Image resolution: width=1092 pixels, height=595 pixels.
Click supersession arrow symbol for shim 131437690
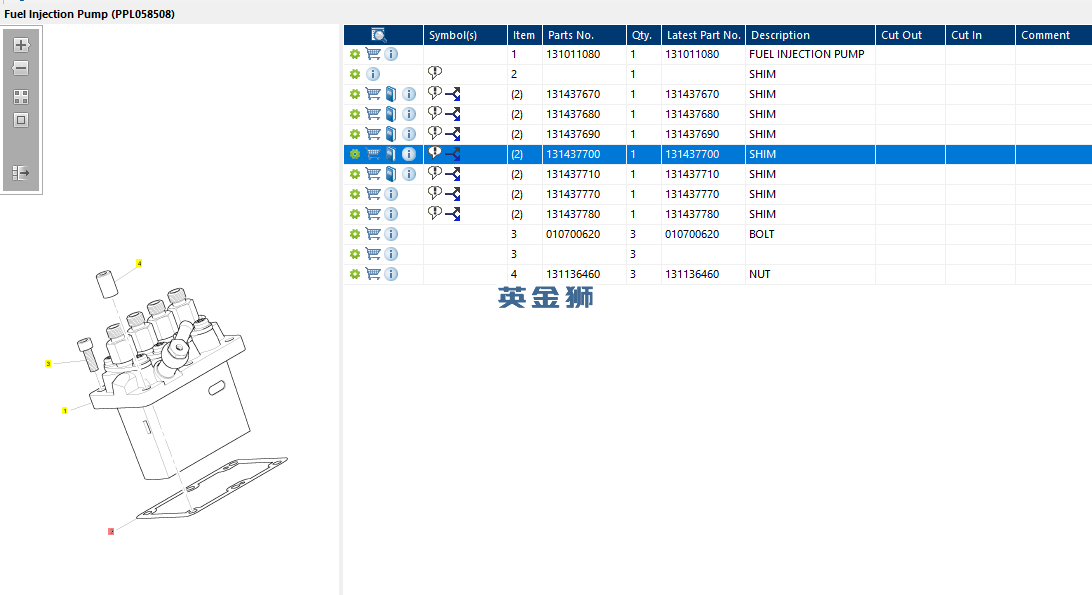click(x=452, y=134)
